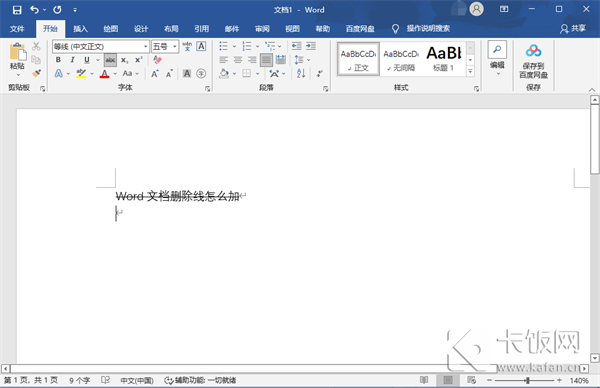
Task: Apply the 标题 1 heading style
Action: 444,59
